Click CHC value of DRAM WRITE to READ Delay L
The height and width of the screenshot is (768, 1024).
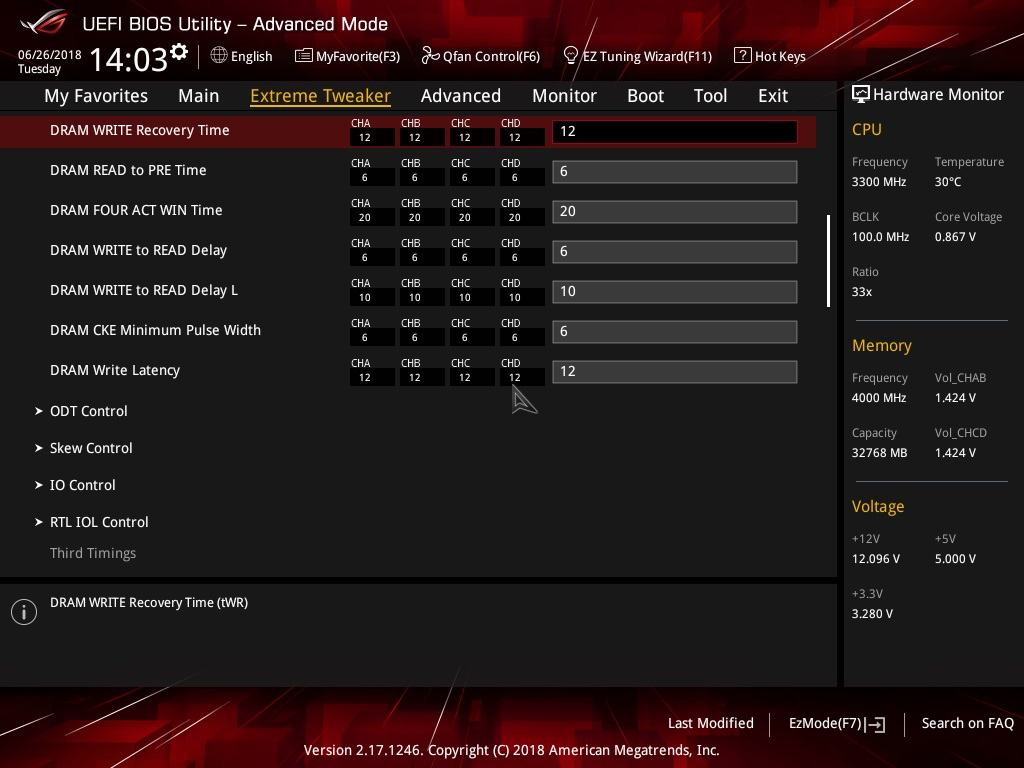click(x=464, y=298)
